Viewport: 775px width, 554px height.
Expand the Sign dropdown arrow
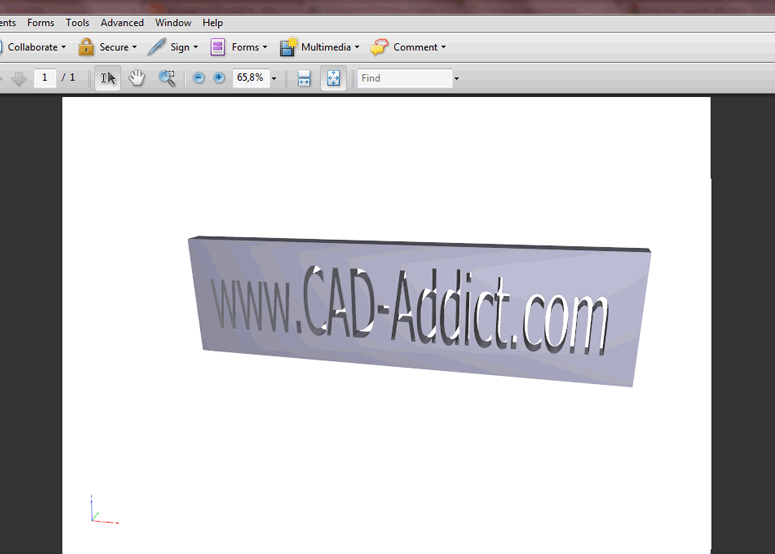(196, 47)
